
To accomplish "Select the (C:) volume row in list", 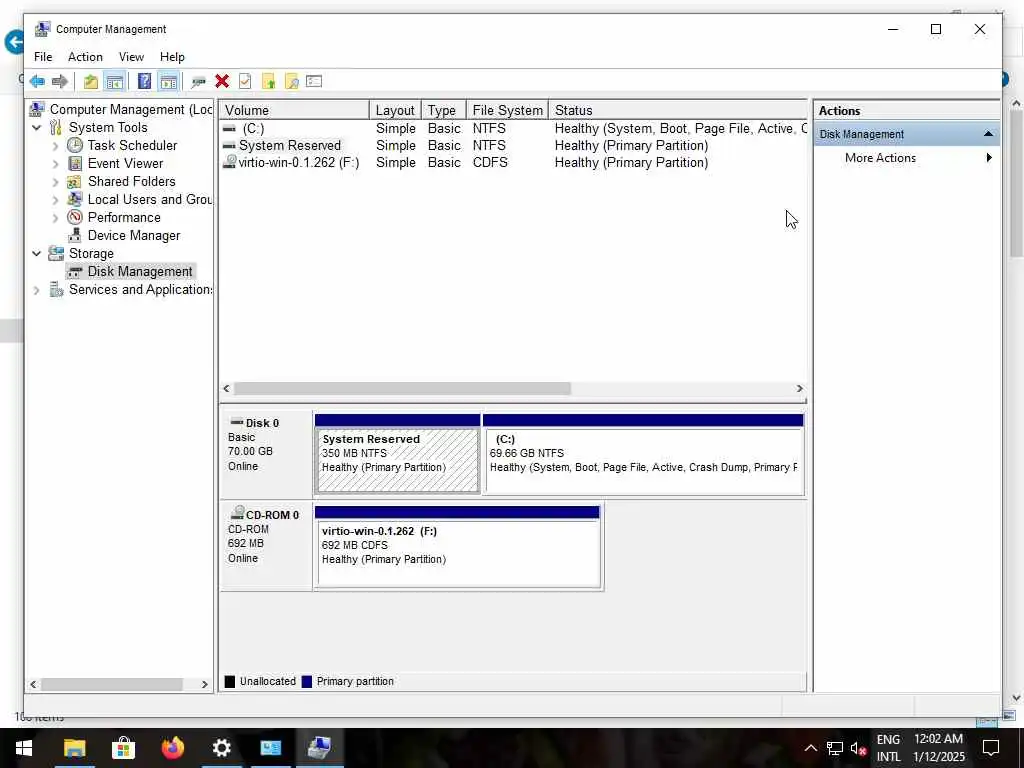I will pyautogui.click(x=513, y=129).
